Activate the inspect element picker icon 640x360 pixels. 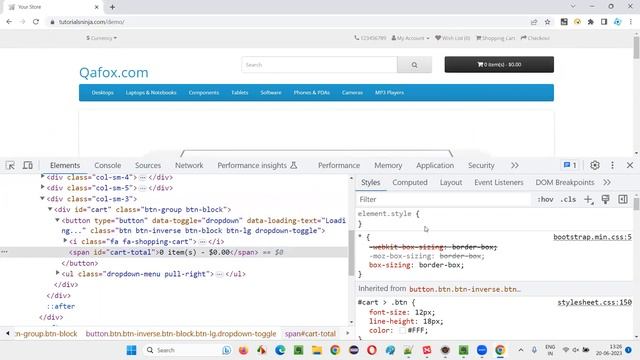click(x=11, y=165)
